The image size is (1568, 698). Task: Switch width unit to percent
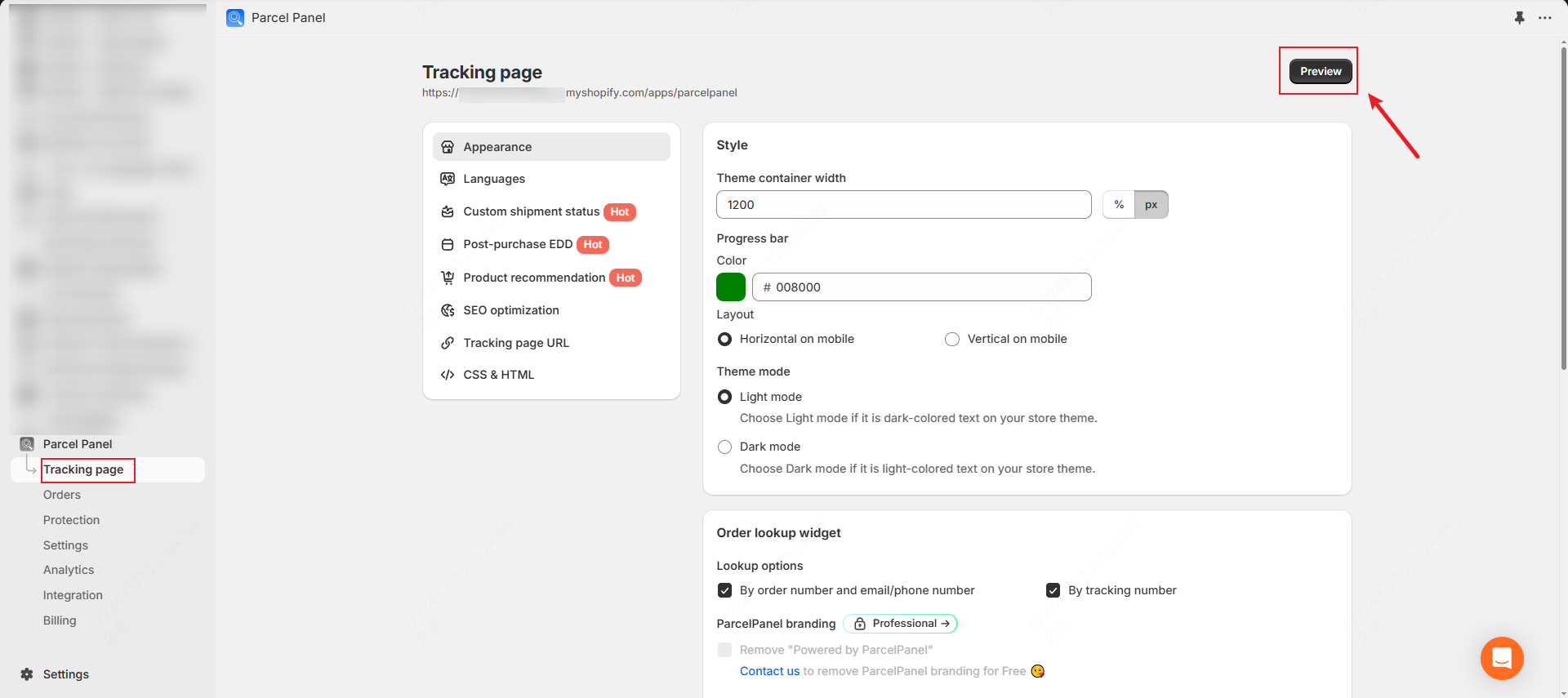click(1119, 205)
